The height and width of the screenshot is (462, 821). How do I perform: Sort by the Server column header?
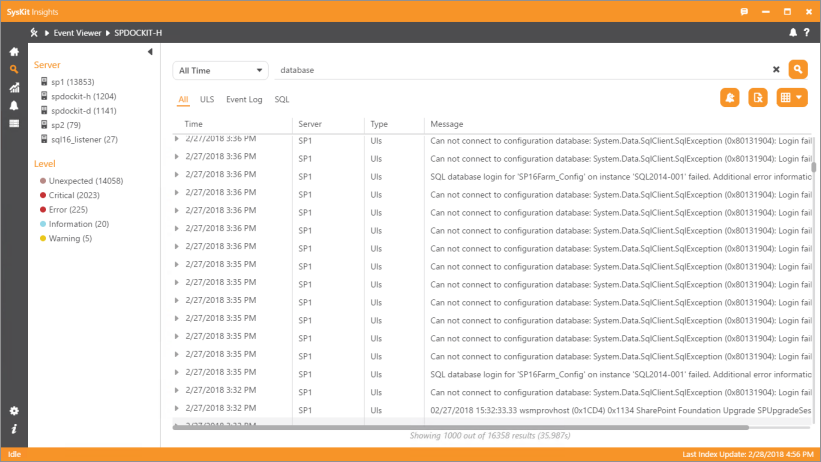pos(310,124)
